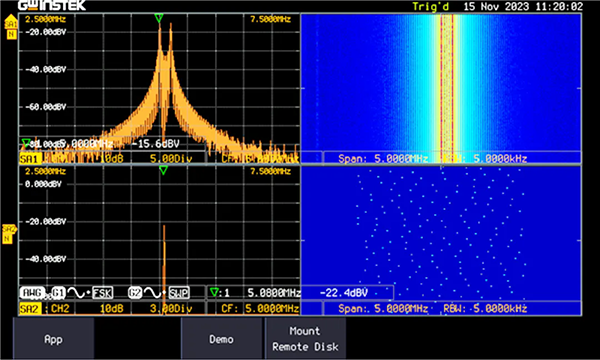Select the G1 generator icon
This screenshot has height=360, width=600.
tap(58, 293)
